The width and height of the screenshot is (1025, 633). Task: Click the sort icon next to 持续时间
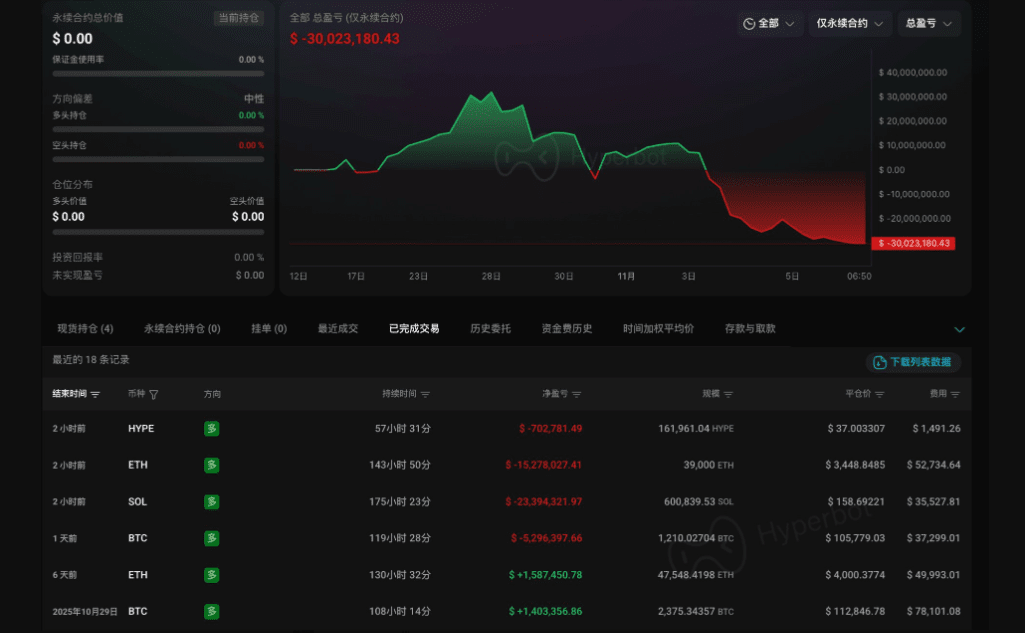426,394
